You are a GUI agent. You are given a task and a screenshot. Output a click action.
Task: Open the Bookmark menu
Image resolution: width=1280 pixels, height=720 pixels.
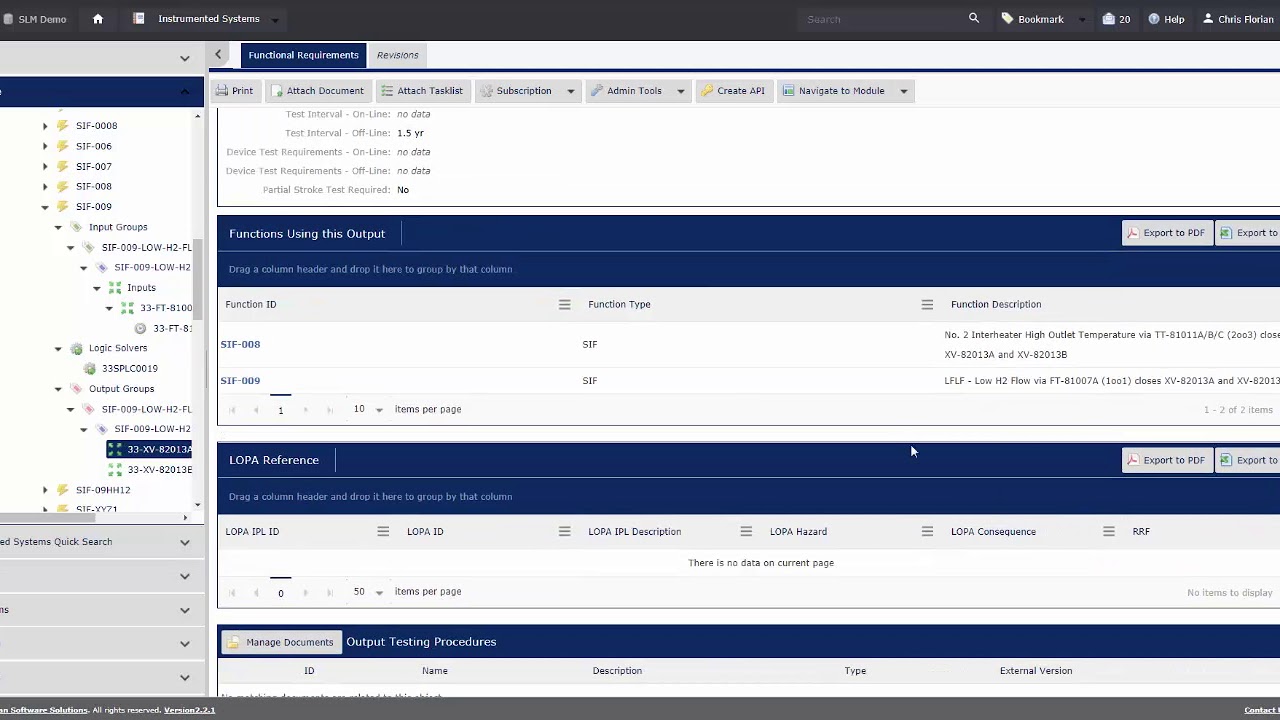point(1041,19)
